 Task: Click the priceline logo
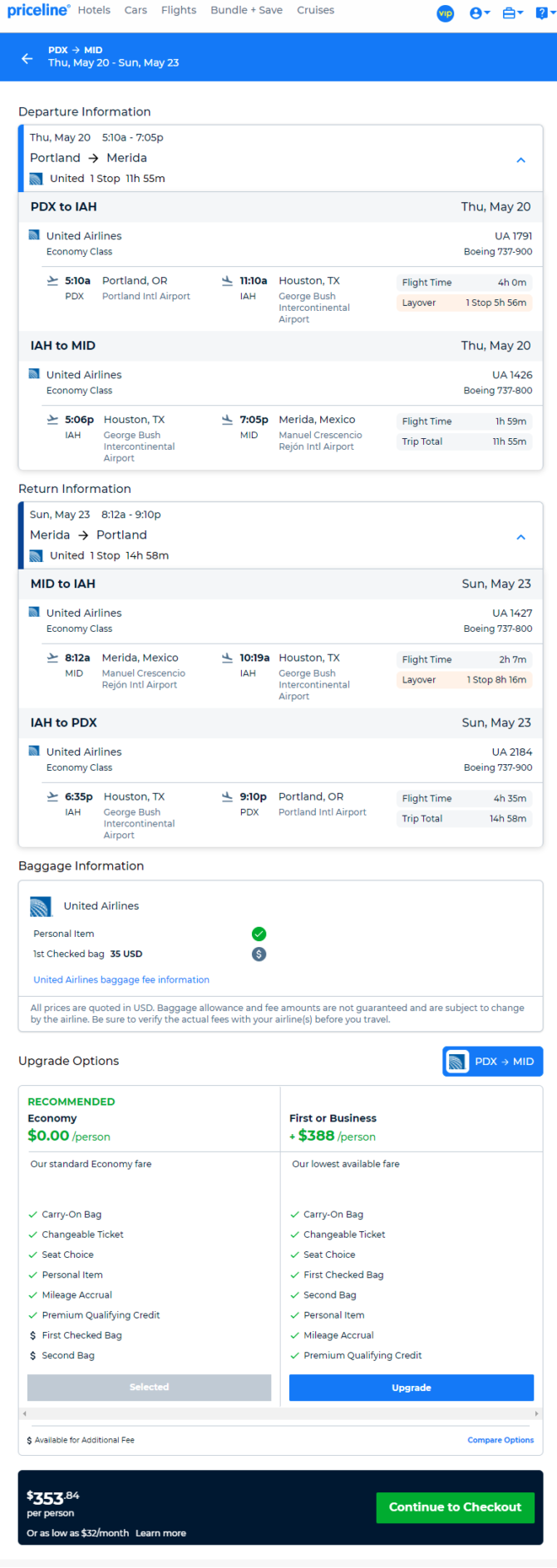click(38, 10)
